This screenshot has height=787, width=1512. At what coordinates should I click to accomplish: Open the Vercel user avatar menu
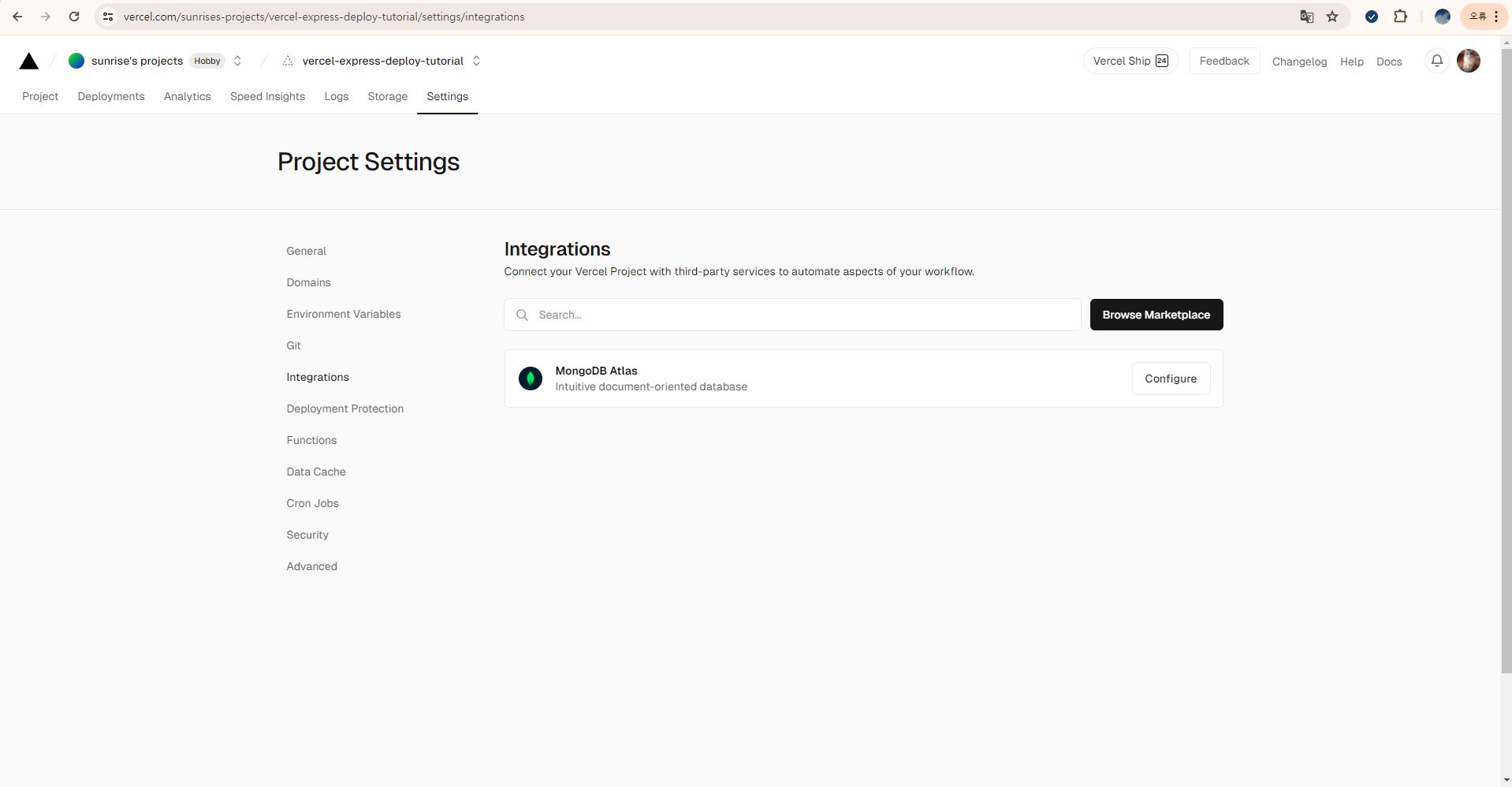[x=1469, y=61]
